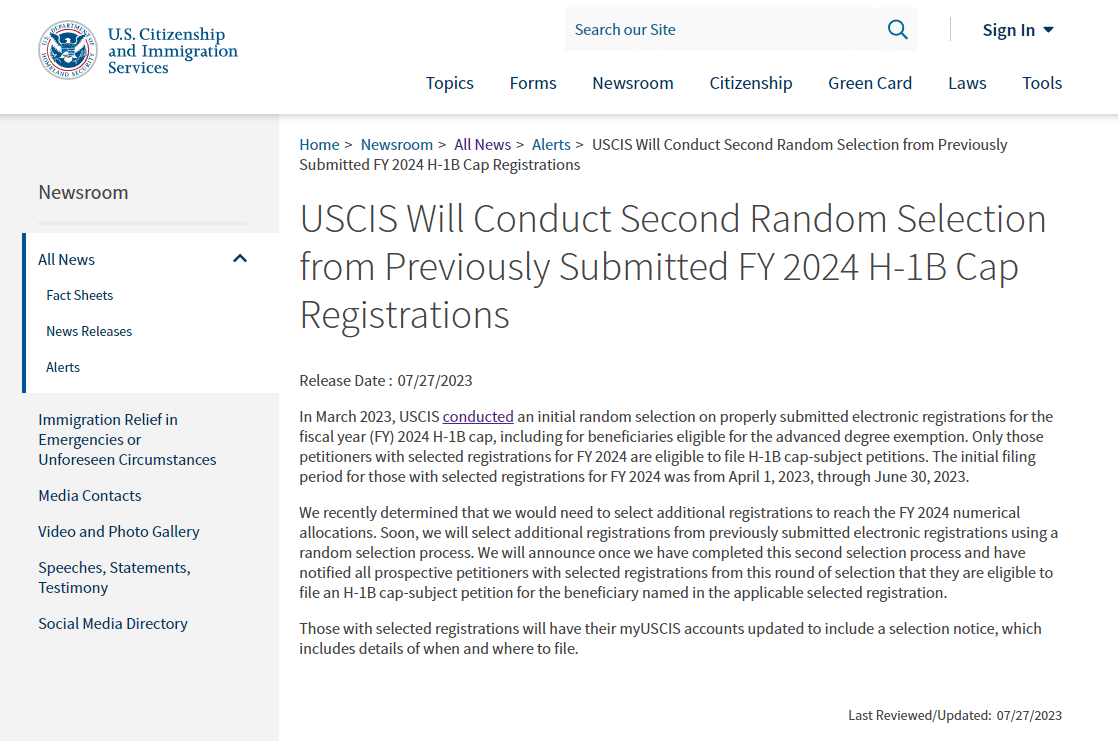Click the Newsroom breadcrumb link
Screen dimensions: 1118x741
pos(396,144)
